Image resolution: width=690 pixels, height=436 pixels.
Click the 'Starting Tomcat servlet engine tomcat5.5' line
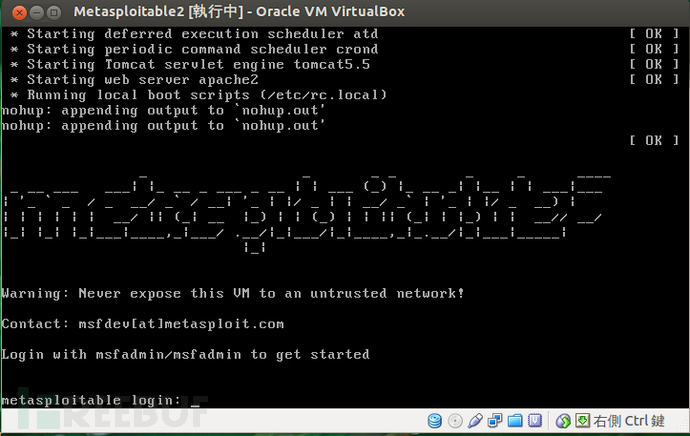[190, 65]
